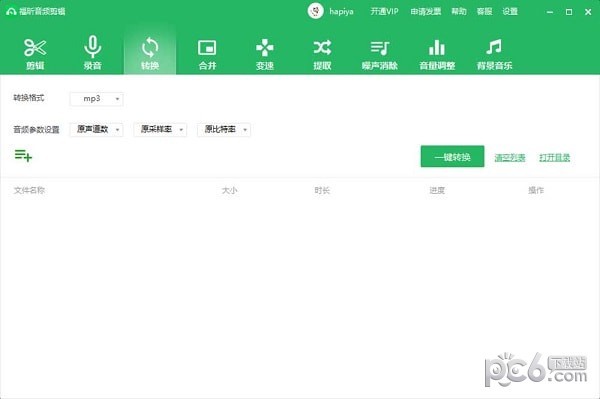Image resolution: width=600 pixels, height=399 pixels.
Task: Open the mp3 format dropdown
Action: coord(96,99)
